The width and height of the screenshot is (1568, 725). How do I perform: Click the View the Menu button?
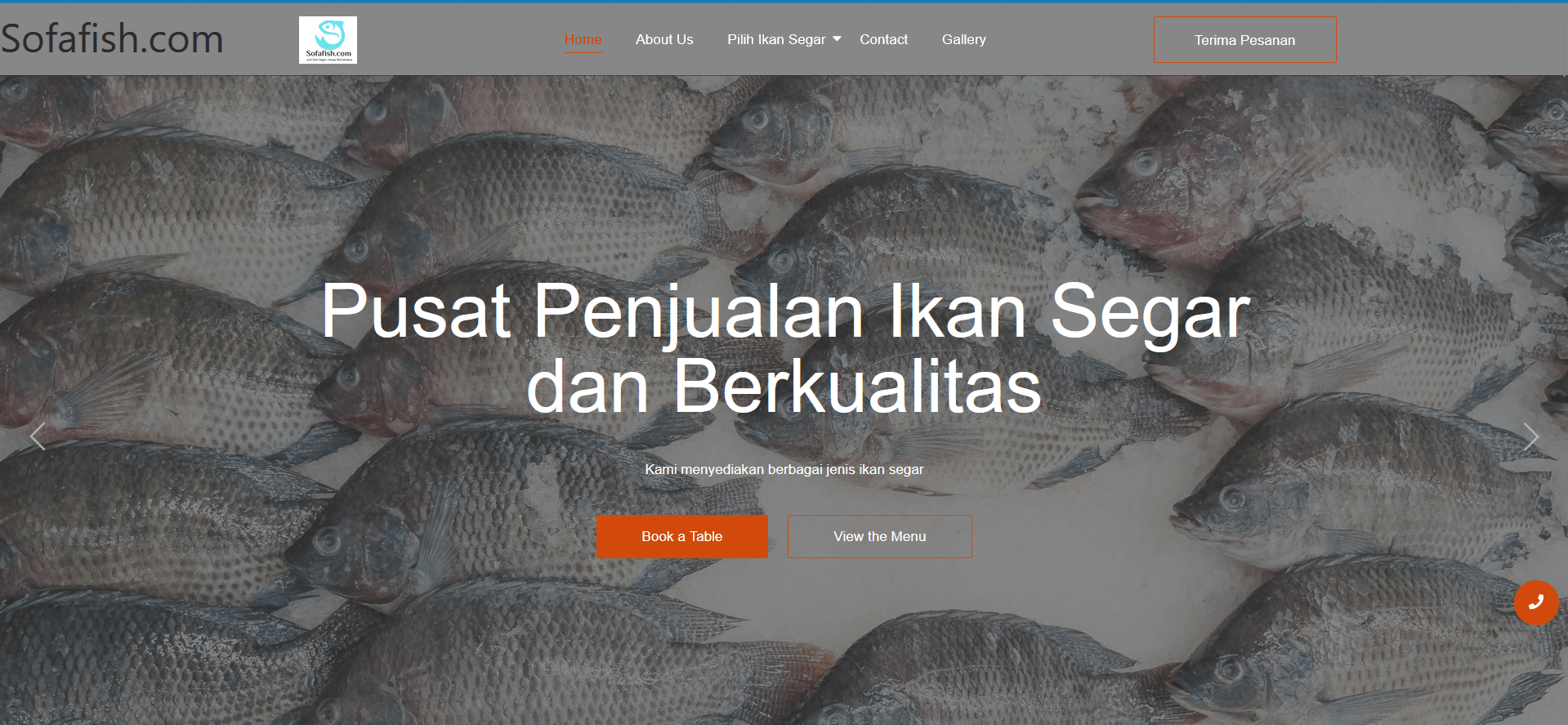[x=879, y=536]
